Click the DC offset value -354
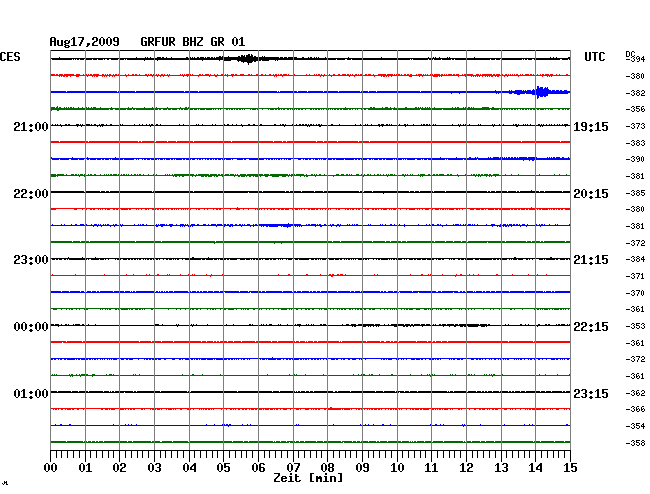Screen dimensions: 650x494 pyautogui.click(x=635, y=426)
